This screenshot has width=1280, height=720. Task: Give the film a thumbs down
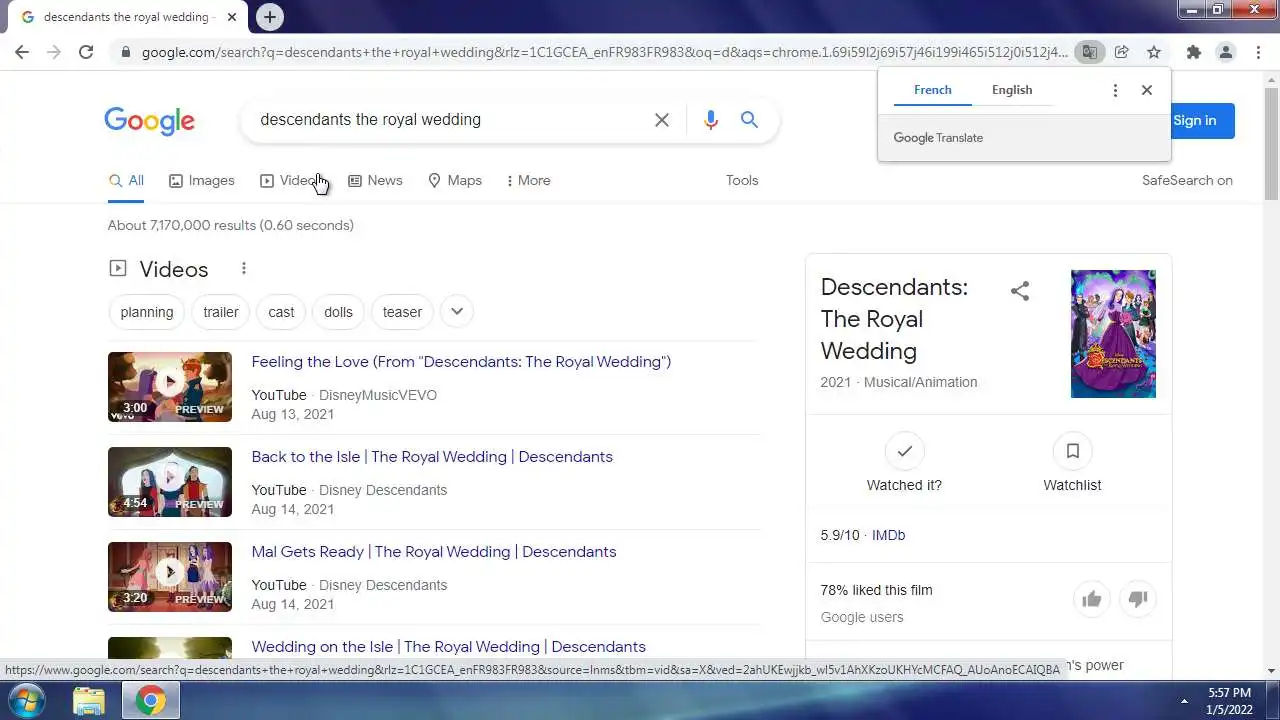click(x=1137, y=599)
